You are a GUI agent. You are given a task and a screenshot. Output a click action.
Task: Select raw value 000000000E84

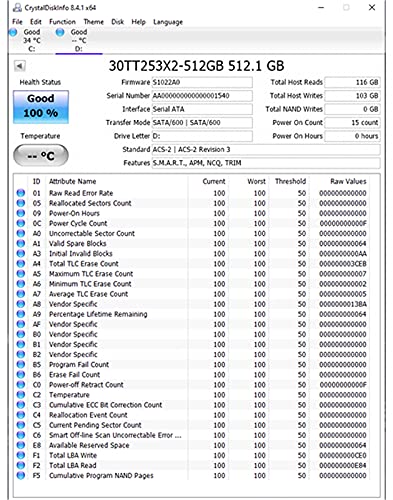click(x=343, y=465)
